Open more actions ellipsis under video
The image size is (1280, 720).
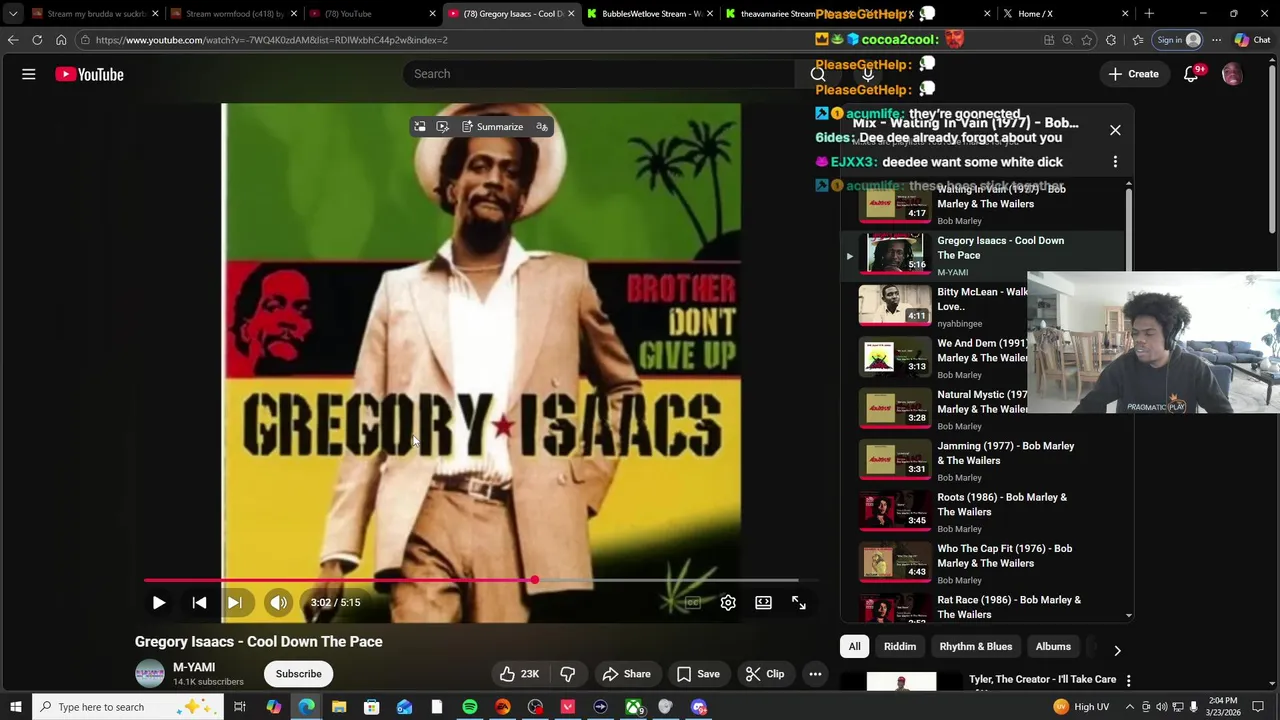[815, 674]
